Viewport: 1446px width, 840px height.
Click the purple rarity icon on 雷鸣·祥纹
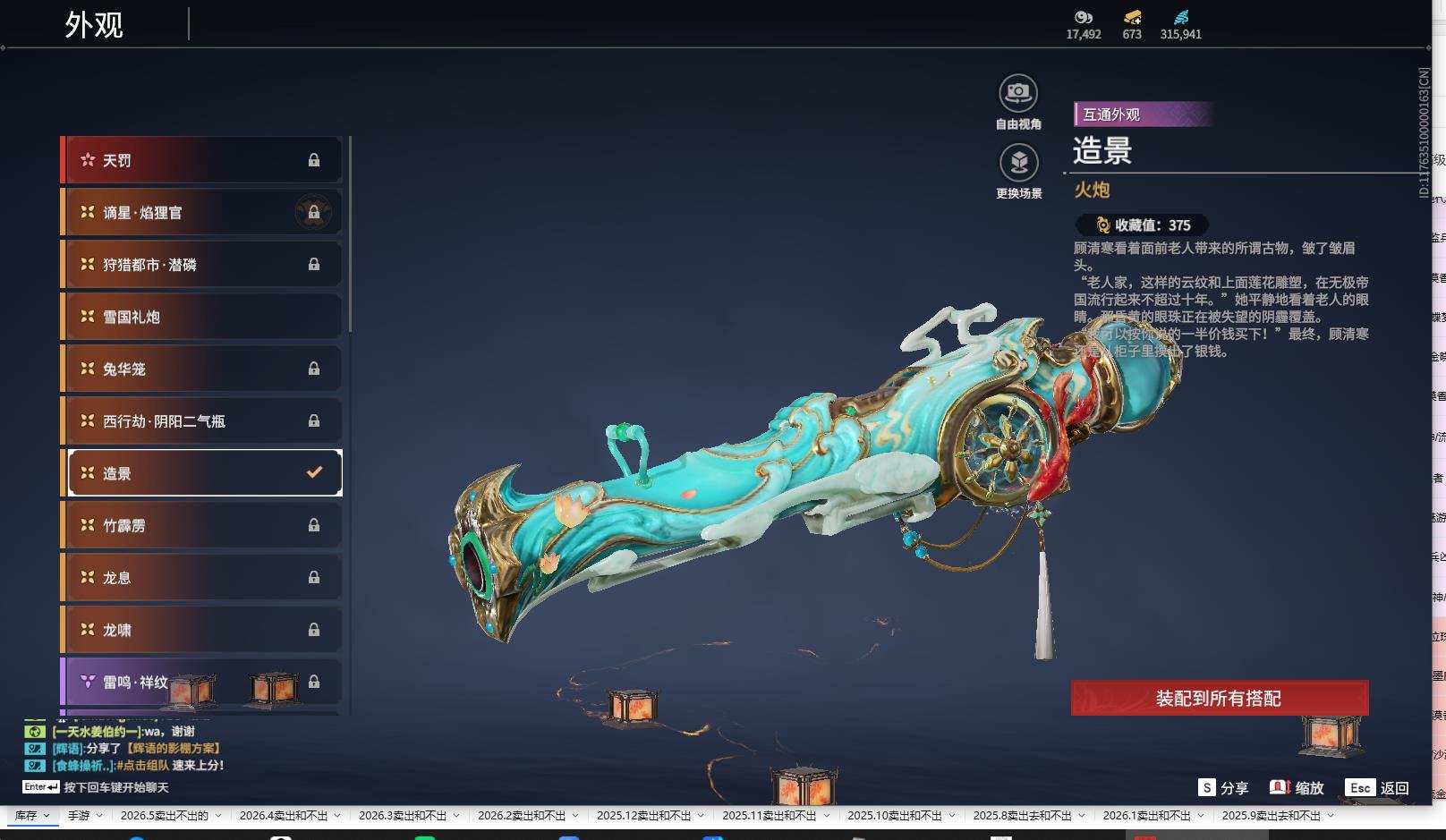pos(88,682)
